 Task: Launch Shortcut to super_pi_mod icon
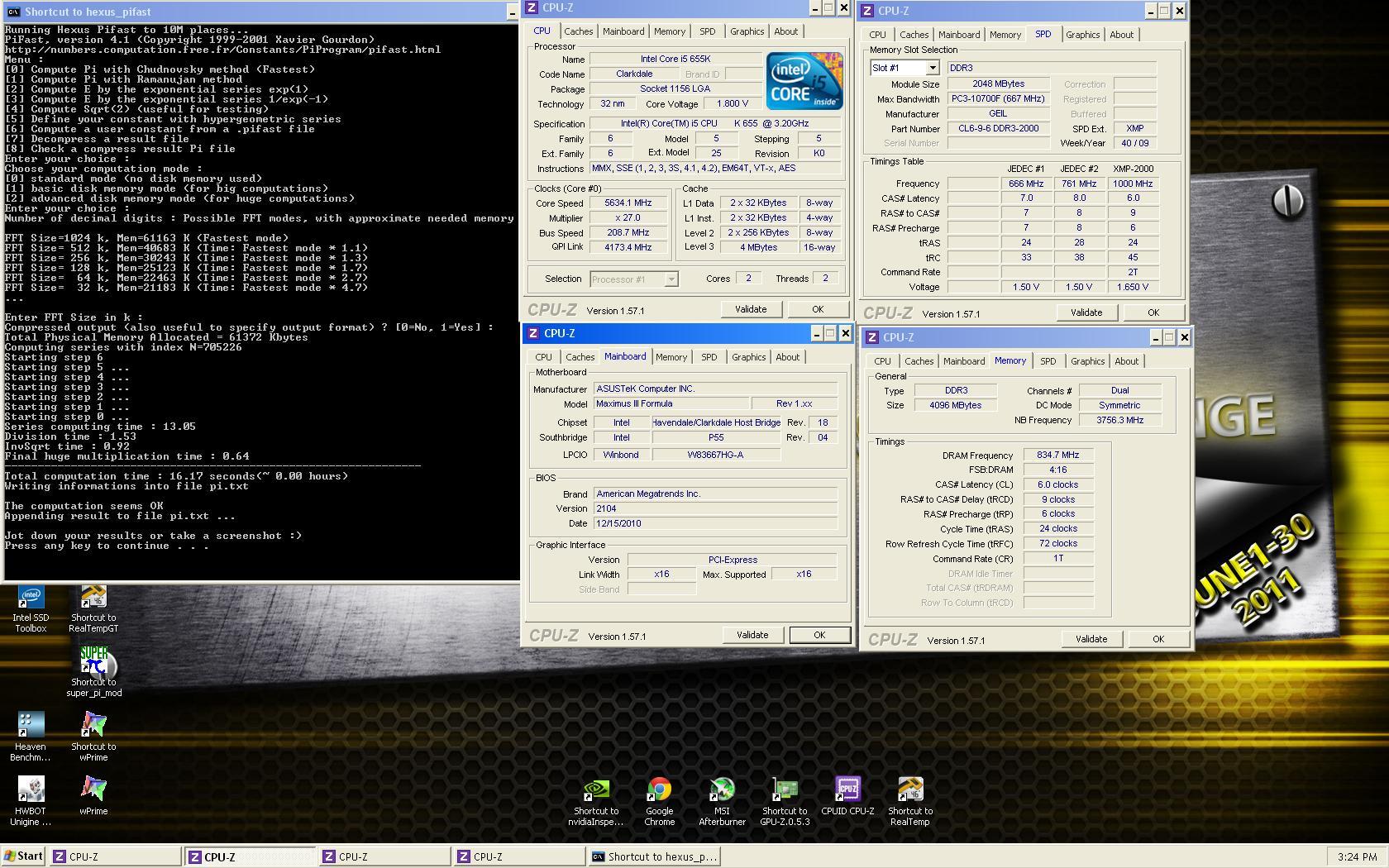click(93, 673)
